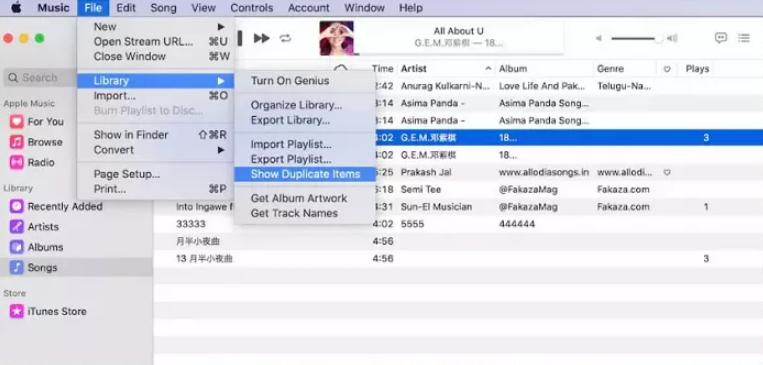
Task: Open the Music menu
Action: click(x=54, y=8)
